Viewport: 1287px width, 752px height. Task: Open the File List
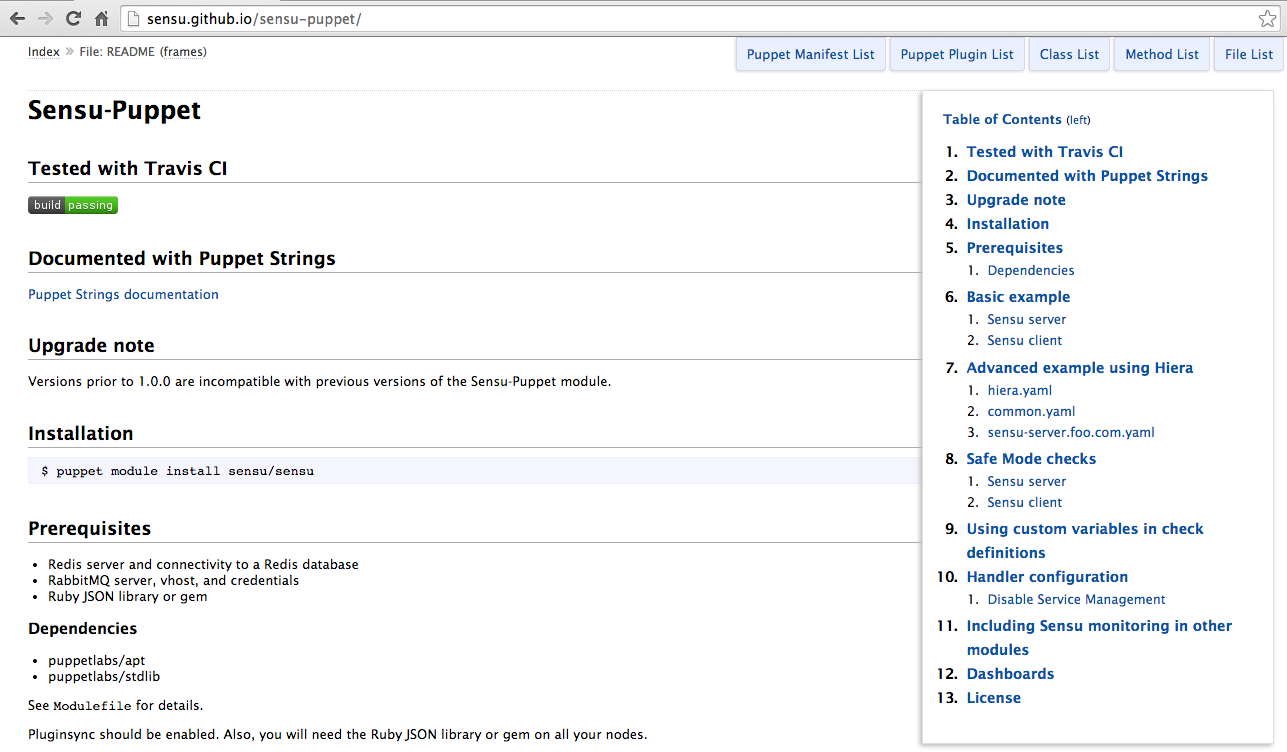pos(1249,54)
